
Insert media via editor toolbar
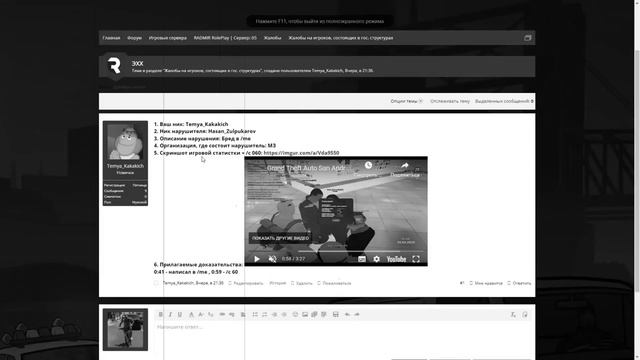pos(314,314)
